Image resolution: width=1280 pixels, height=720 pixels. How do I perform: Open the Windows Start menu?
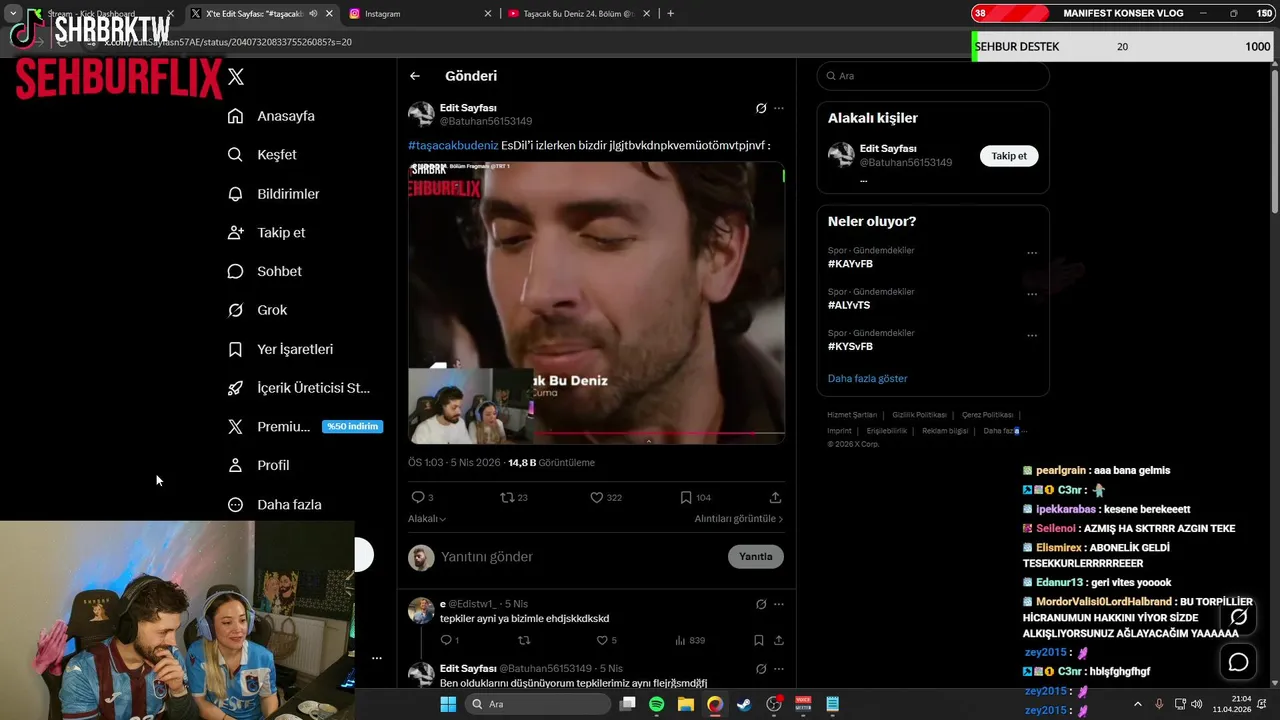point(448,704)
